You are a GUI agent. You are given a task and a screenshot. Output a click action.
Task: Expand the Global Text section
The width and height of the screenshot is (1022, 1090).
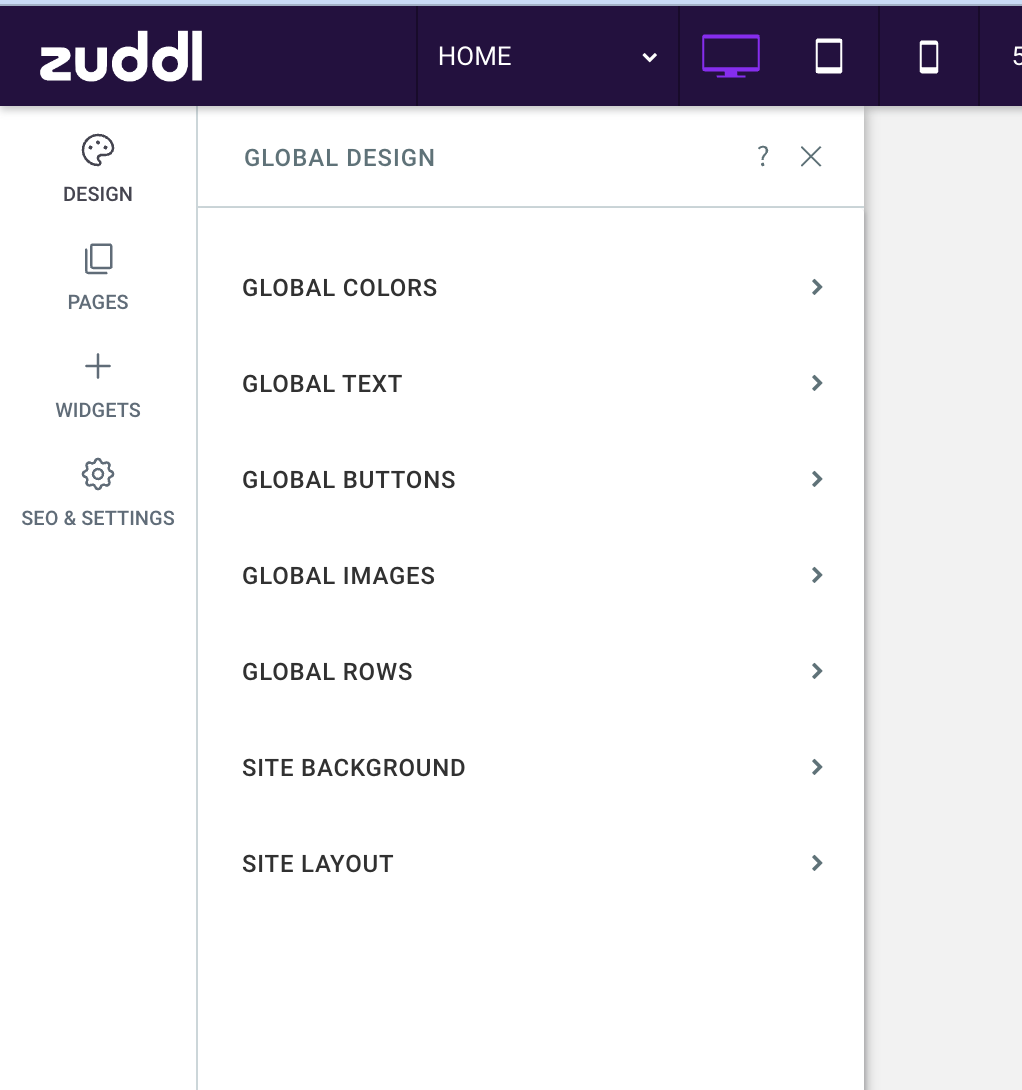tap(530, 383)
